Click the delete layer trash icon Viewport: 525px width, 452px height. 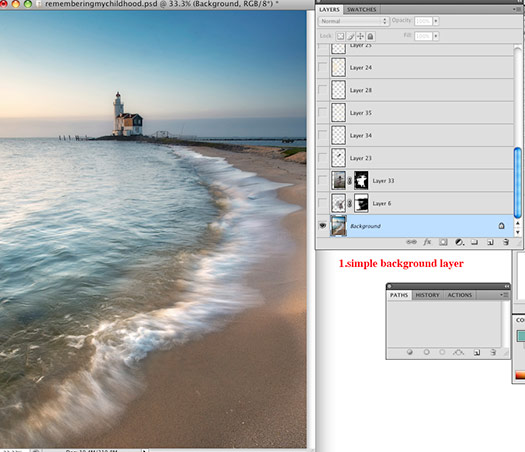[506, 242]
